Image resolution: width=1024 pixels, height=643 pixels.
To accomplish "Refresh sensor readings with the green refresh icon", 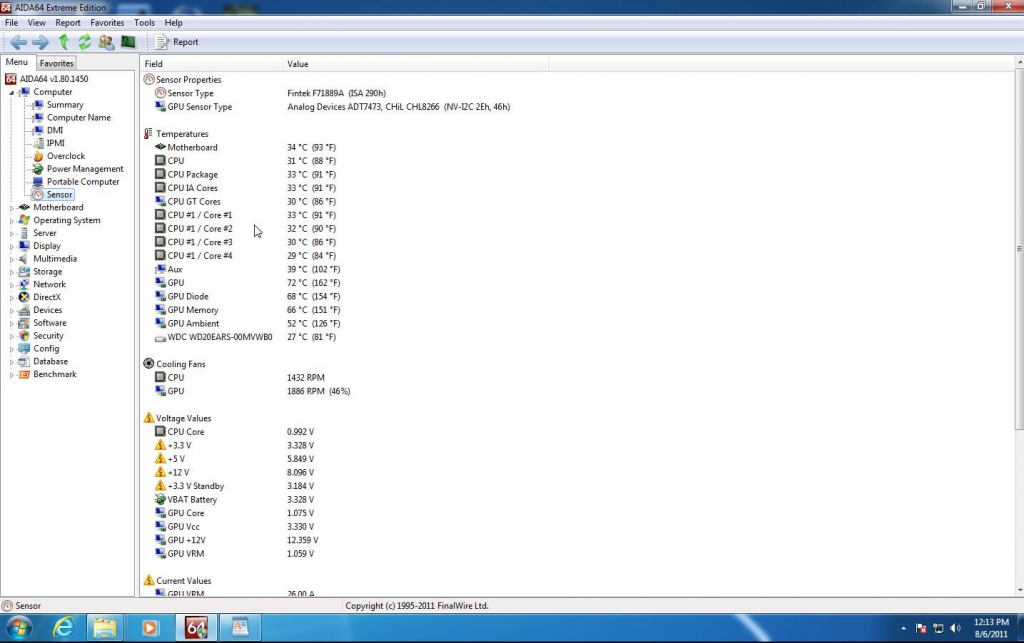I will (84, 42).
